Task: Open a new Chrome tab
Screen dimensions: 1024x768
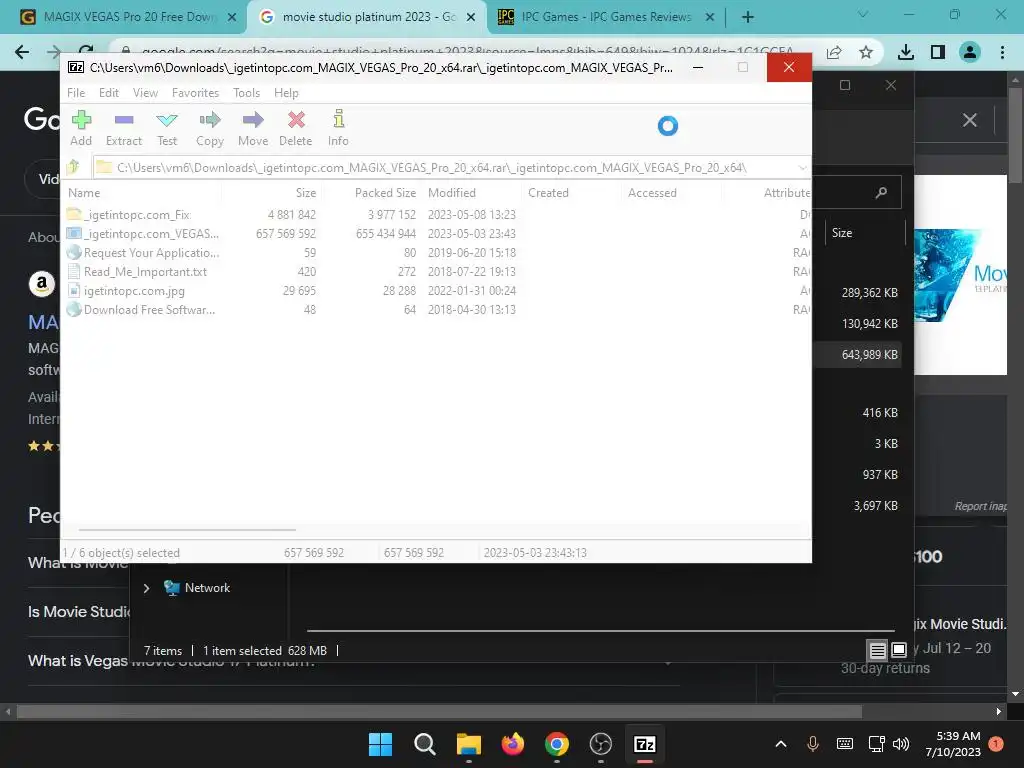Action: [x=748, y=17]
